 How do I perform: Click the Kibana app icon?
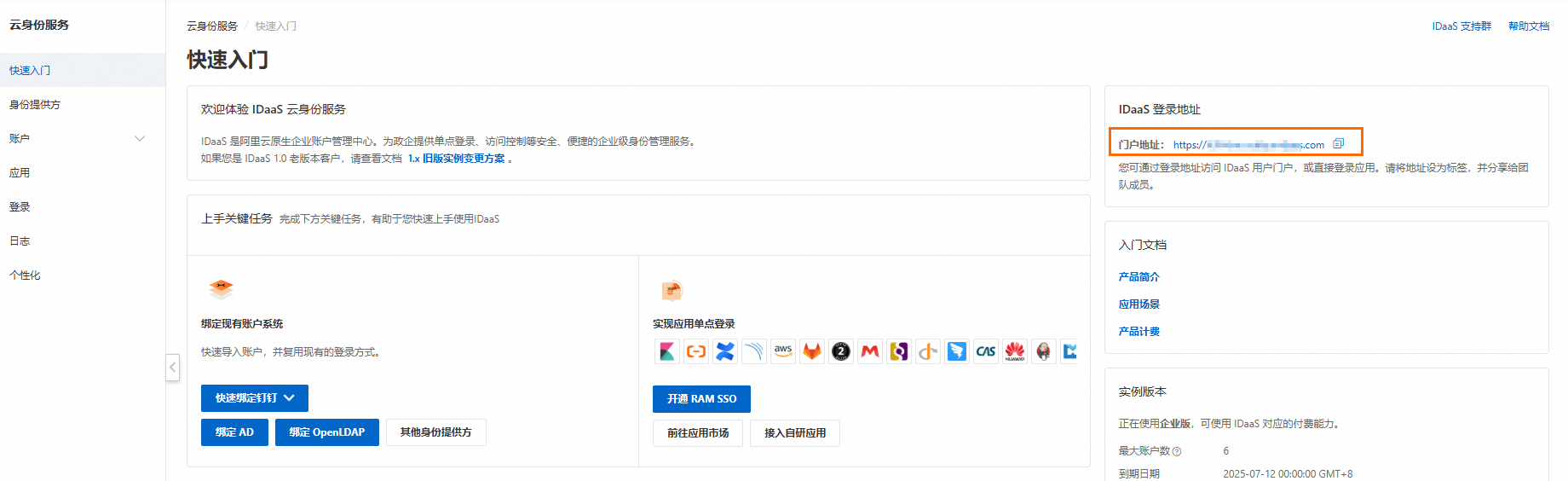[x=667, y=351]
